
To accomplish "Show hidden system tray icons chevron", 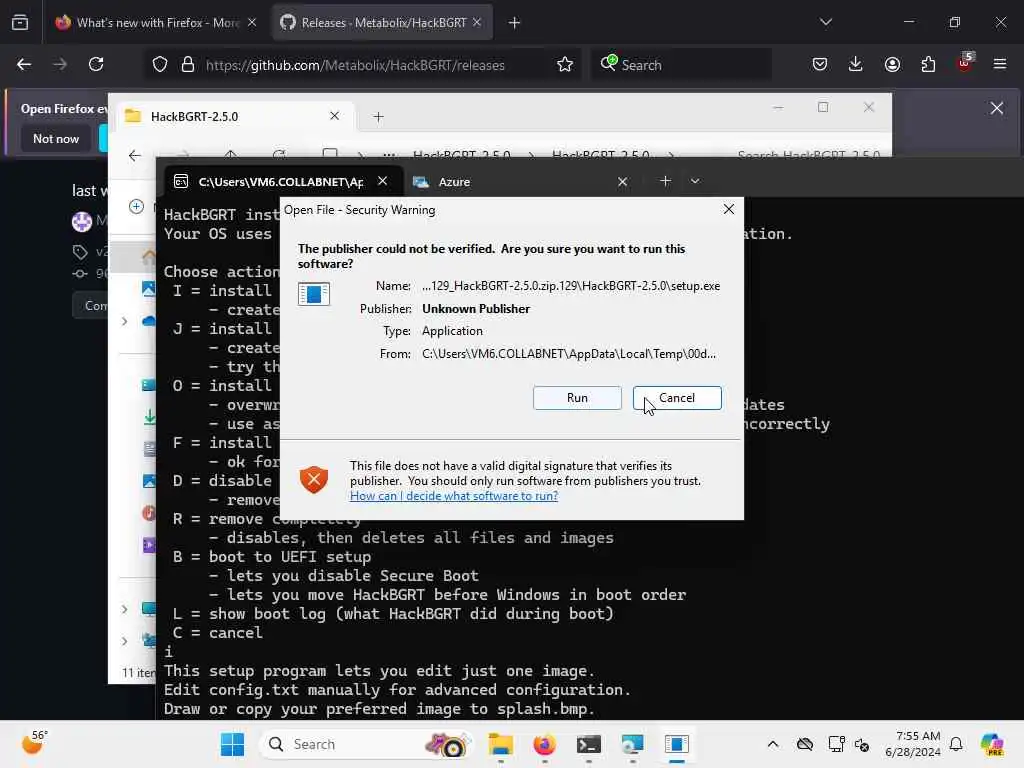I will tap(773, 744).
